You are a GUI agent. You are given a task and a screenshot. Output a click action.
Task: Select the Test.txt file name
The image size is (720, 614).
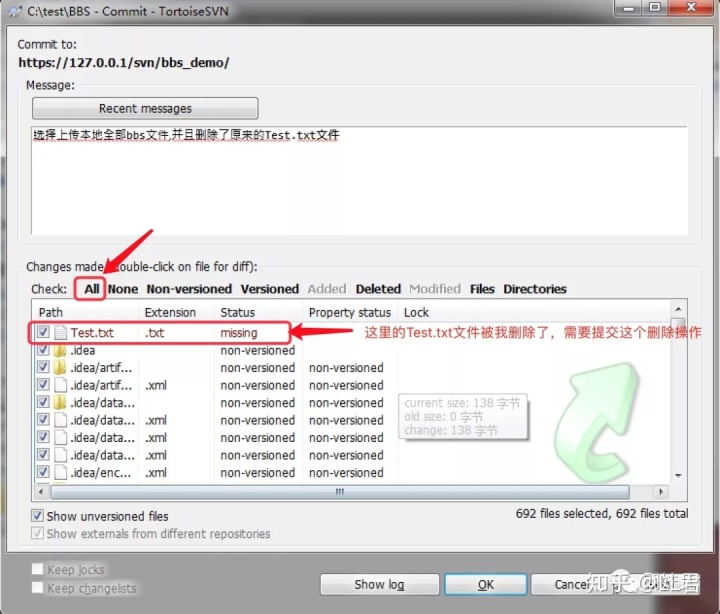(x=92, y=332)
